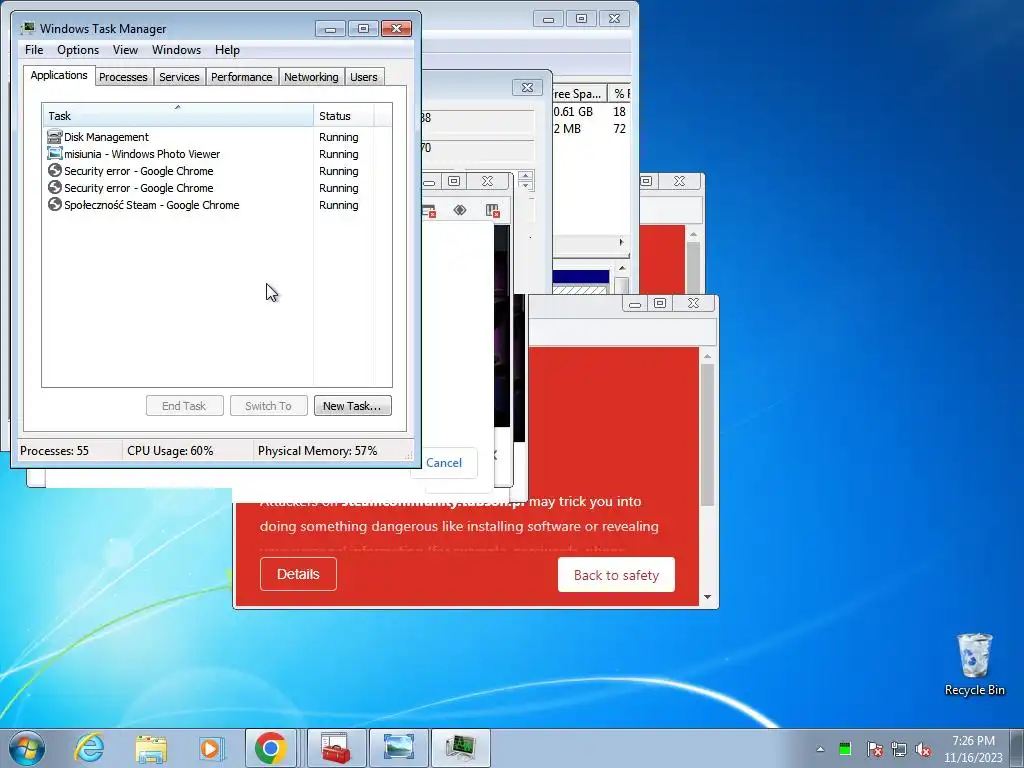Click the Switch To button

(x=268, y=406)
